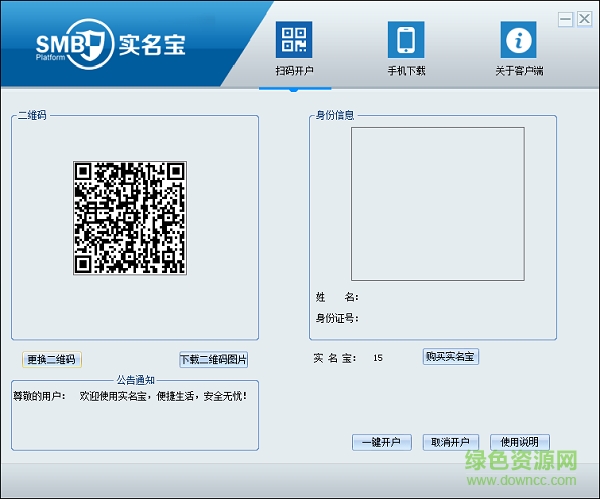The width and height of the screenshot is (600, 499).
Task: Click the 公告通知 welcome message text
Action: click(x=130, y=396)
